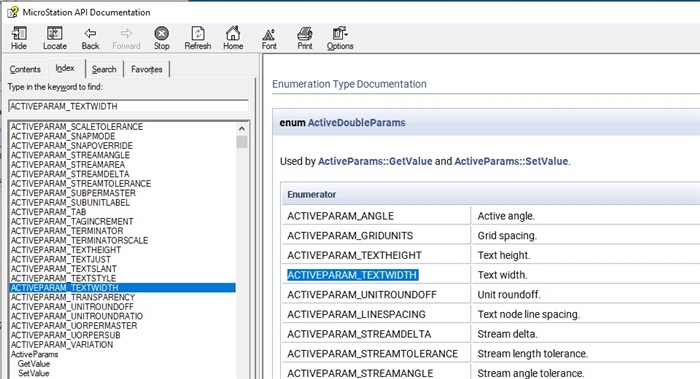This screenshot has height=379, width=700.
Task: Click 'Enumeration Type Documentation' heading
Action: pos(349,84)
